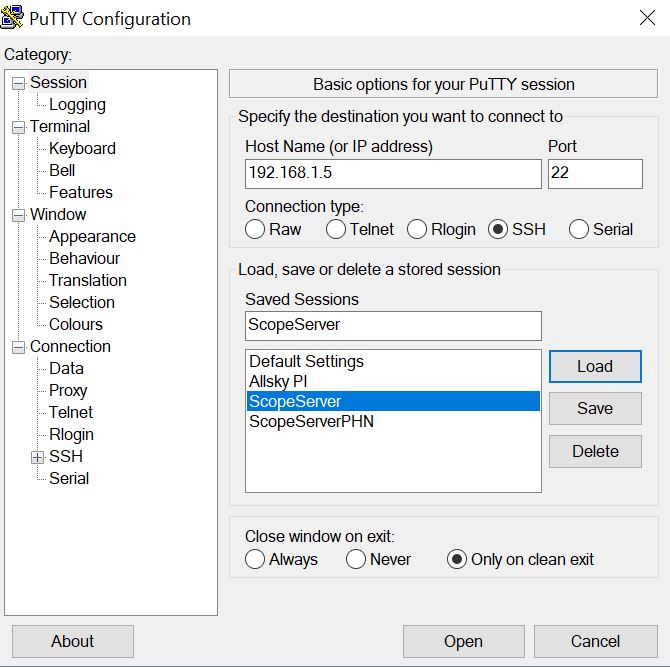Open the Connection category
670x667 pixels.
point(71,347)
